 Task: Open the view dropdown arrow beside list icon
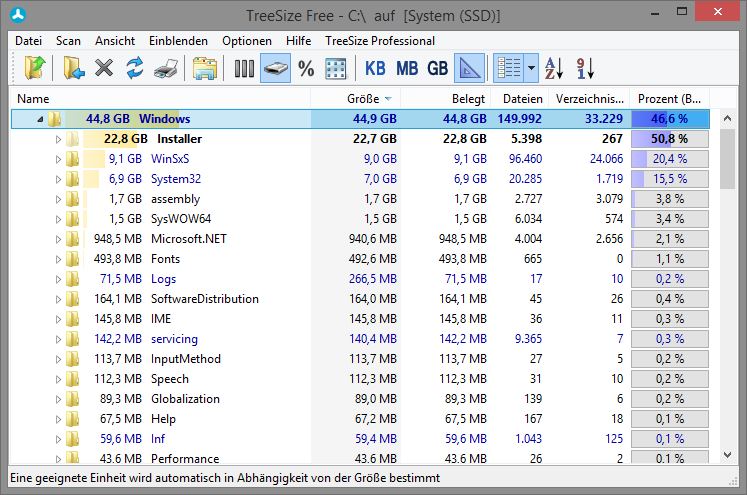(x=531, y=68)
